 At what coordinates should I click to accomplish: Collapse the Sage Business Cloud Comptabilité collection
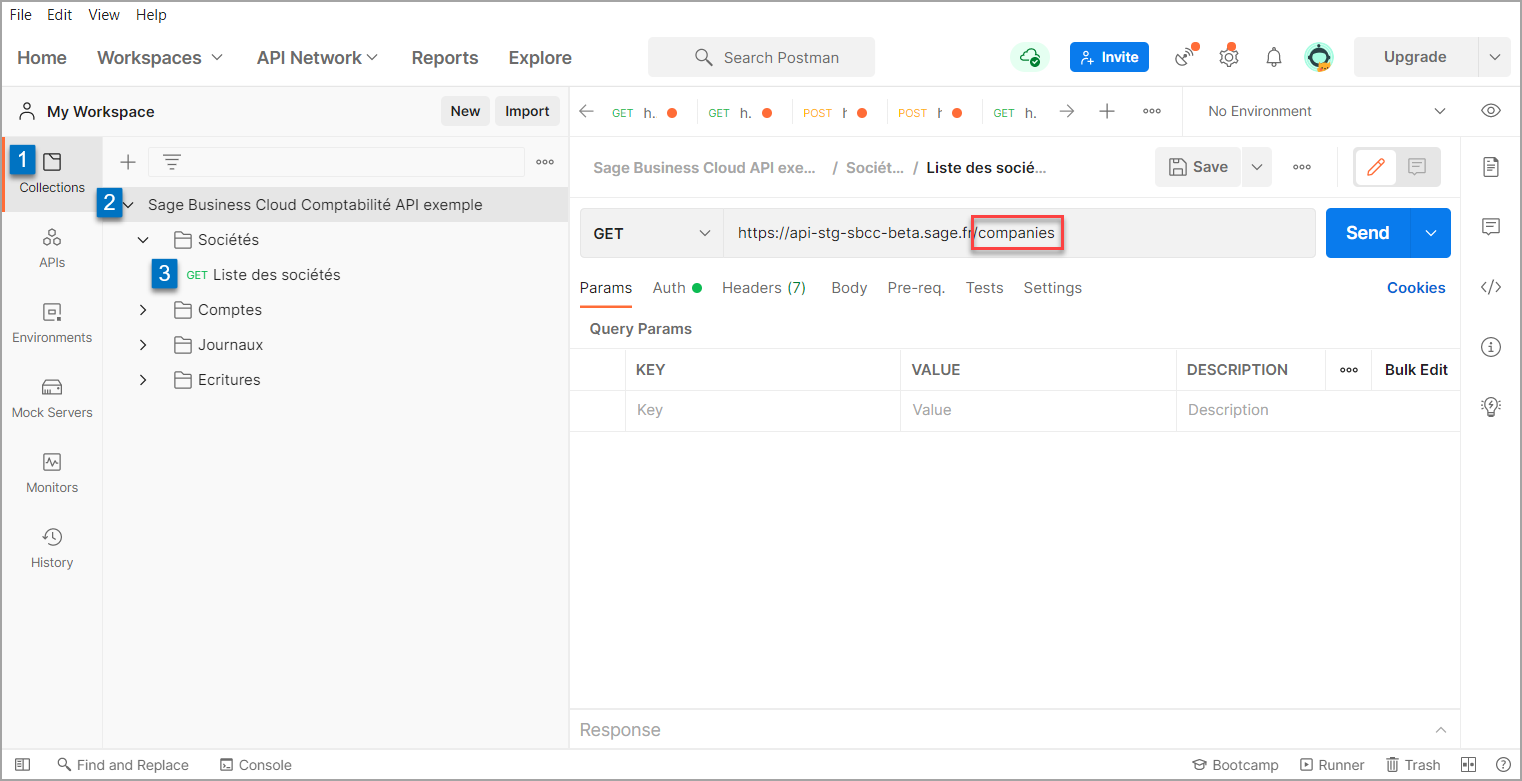(128, 205)
